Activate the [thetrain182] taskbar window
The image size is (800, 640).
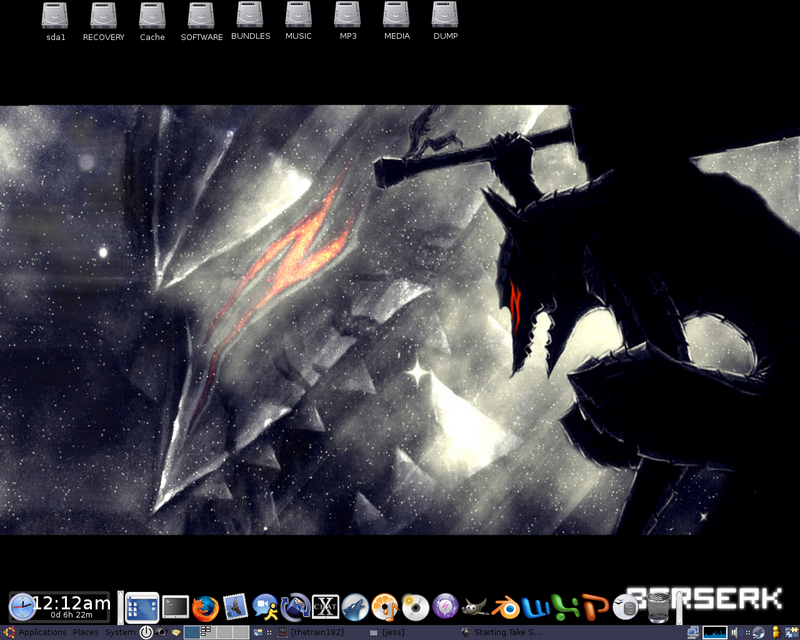311,632
